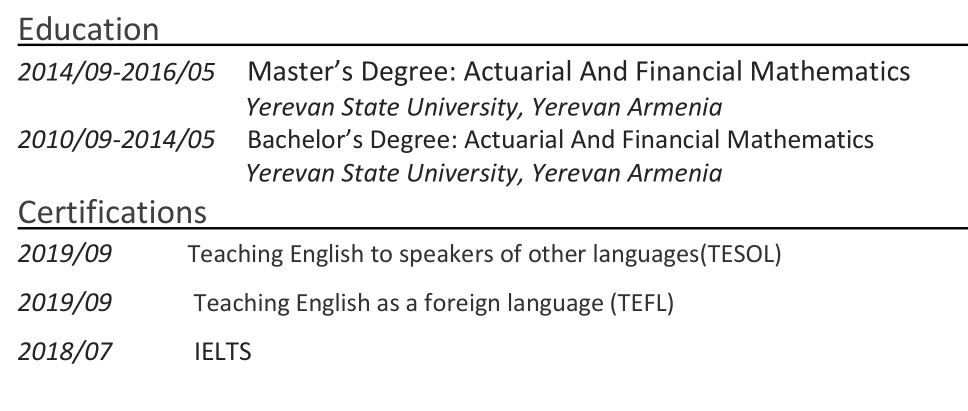The image size is (968, 411).
Task: Click the 2010/09-2014/05 date range
Action: tap(117, 140)
